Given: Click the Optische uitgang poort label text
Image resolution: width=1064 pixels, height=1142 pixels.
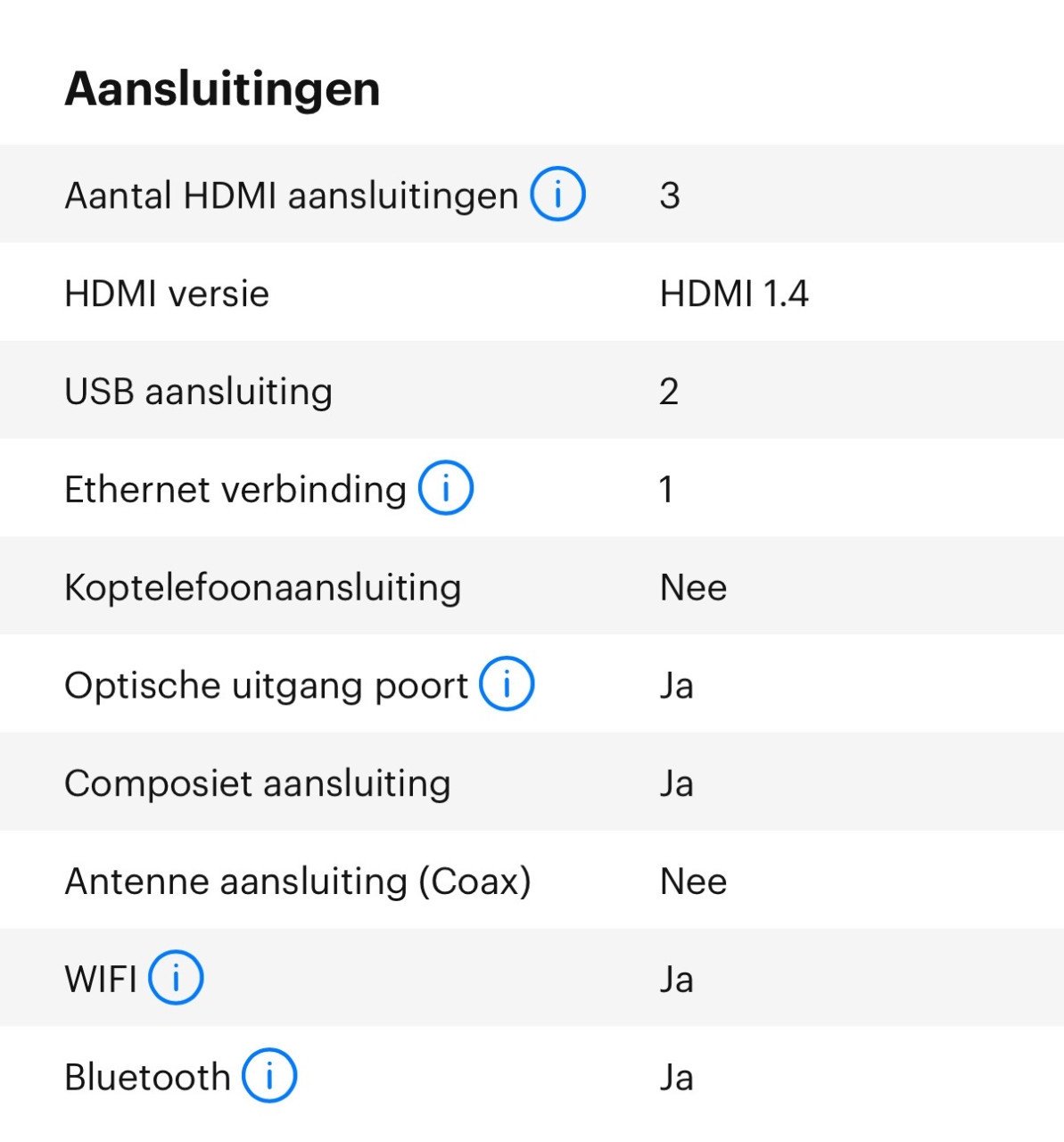Looking at the screenshot, I should pos(267,686).
